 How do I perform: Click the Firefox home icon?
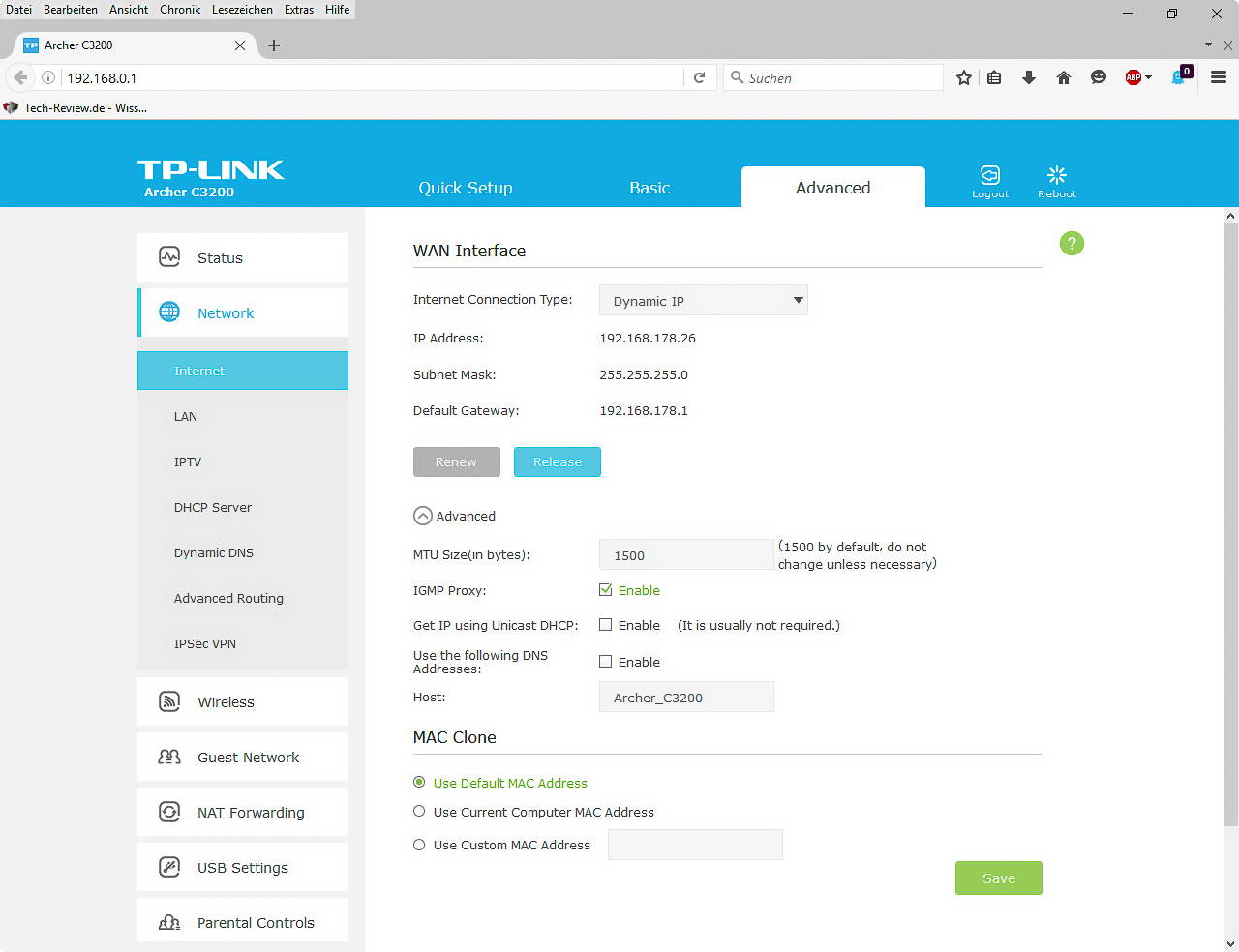pos(1064,78)
